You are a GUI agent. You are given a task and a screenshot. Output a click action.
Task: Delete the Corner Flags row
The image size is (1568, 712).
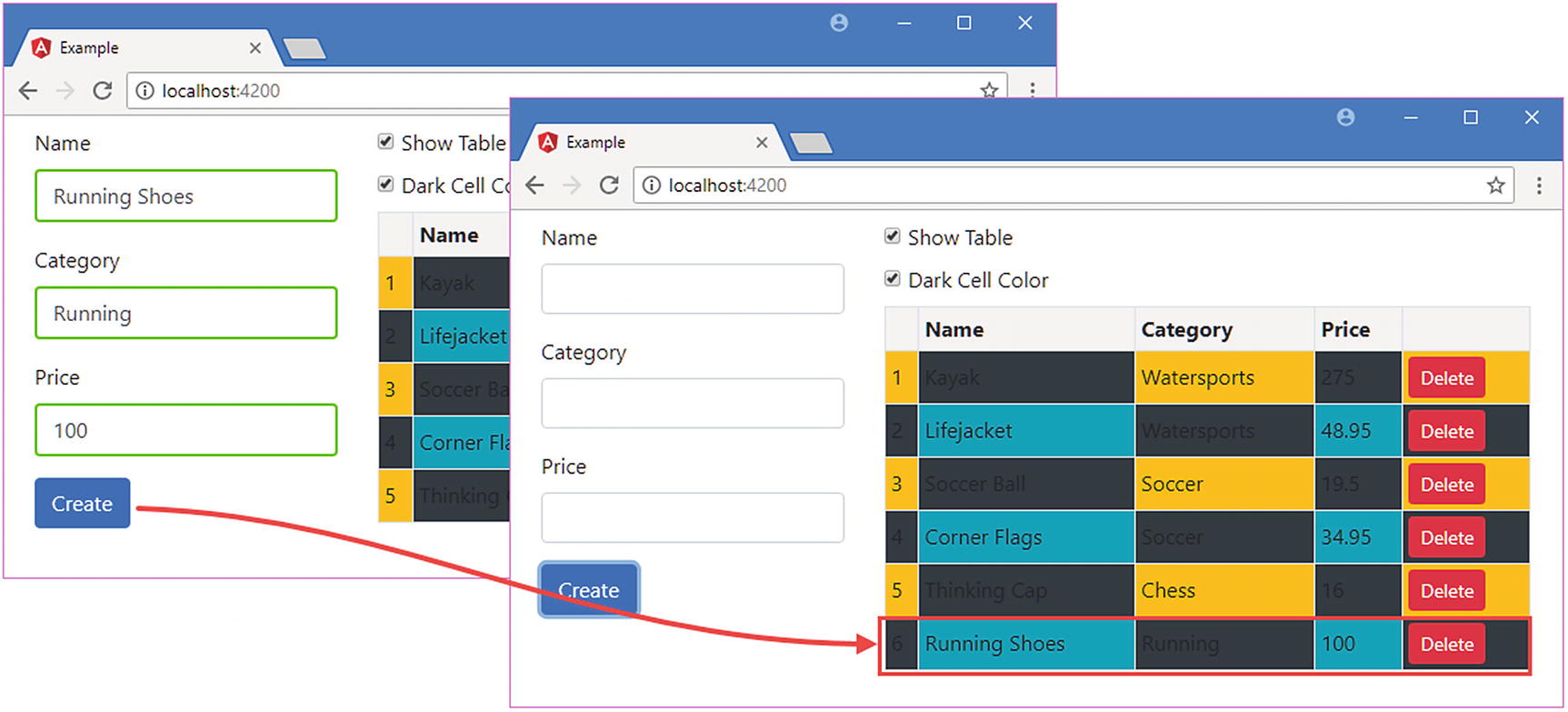tap(1446, 537)
